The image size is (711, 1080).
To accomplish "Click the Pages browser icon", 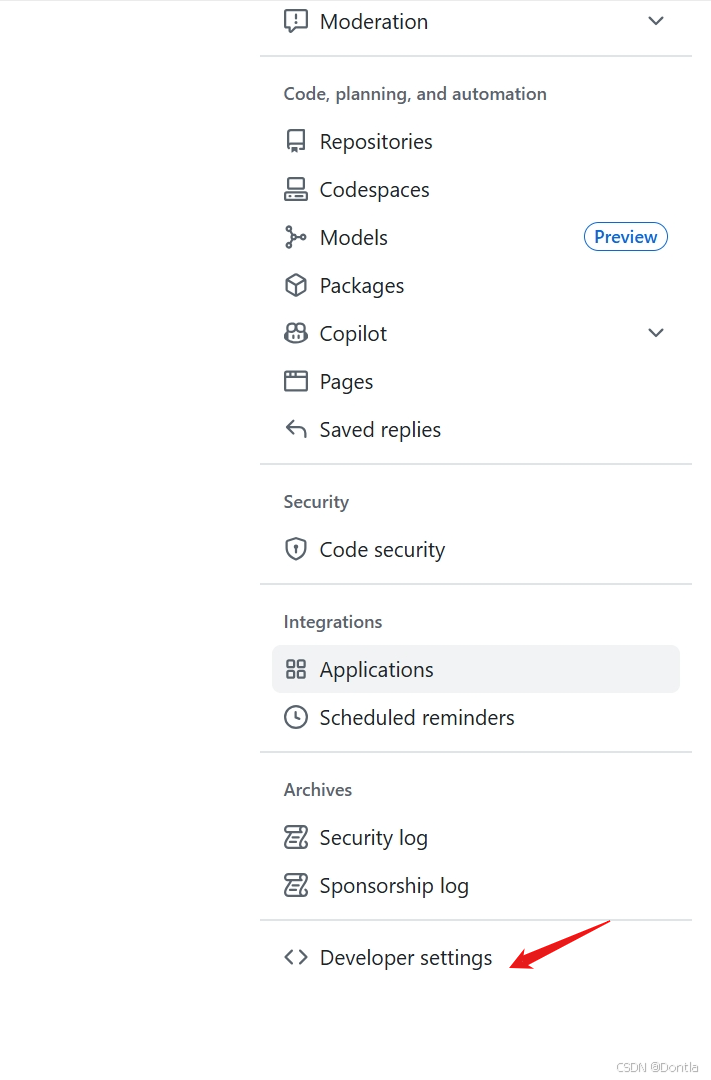I will click(296, 381).
